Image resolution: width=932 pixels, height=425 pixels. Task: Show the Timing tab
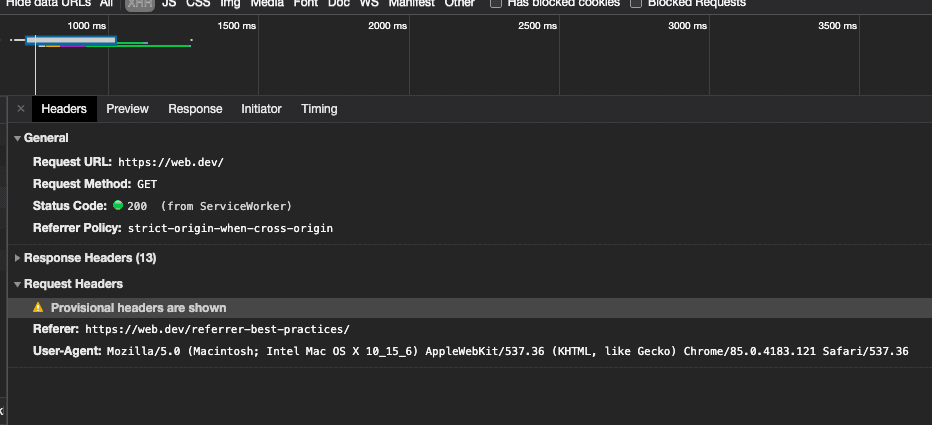[x=319, y=109]
